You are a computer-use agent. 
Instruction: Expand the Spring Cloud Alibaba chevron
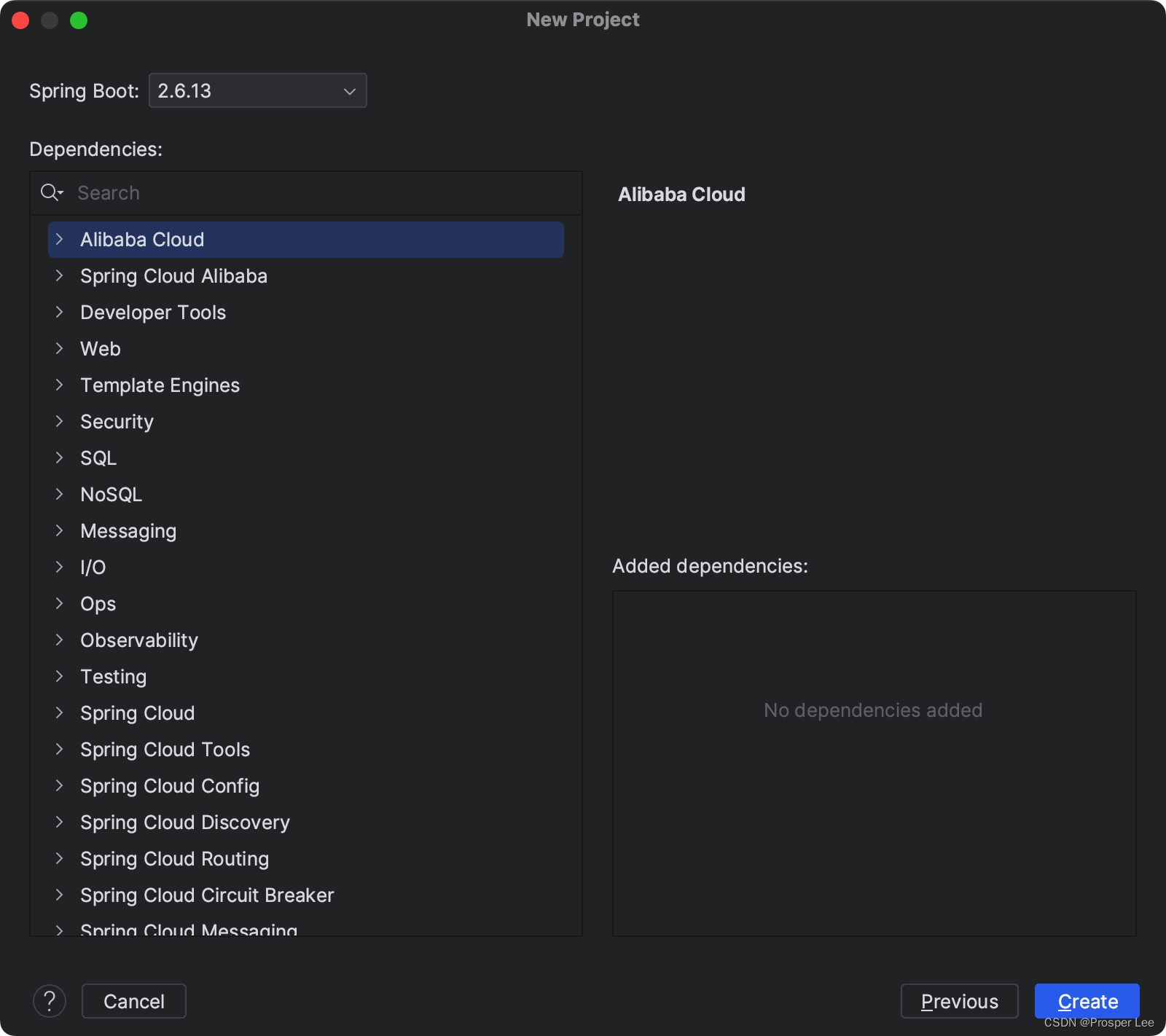60,276
